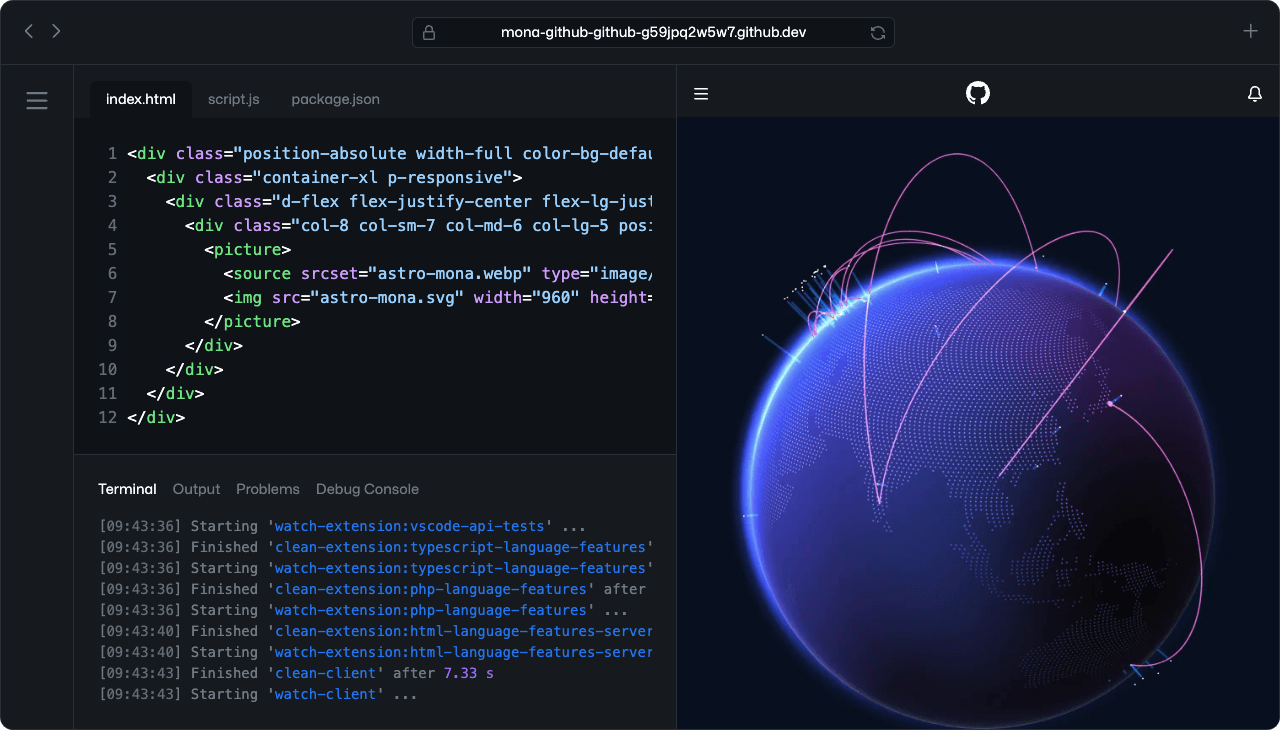Open the package.json tab
Image resolution: width=1280 pixels, height=730 pixels.
[335, 99]
